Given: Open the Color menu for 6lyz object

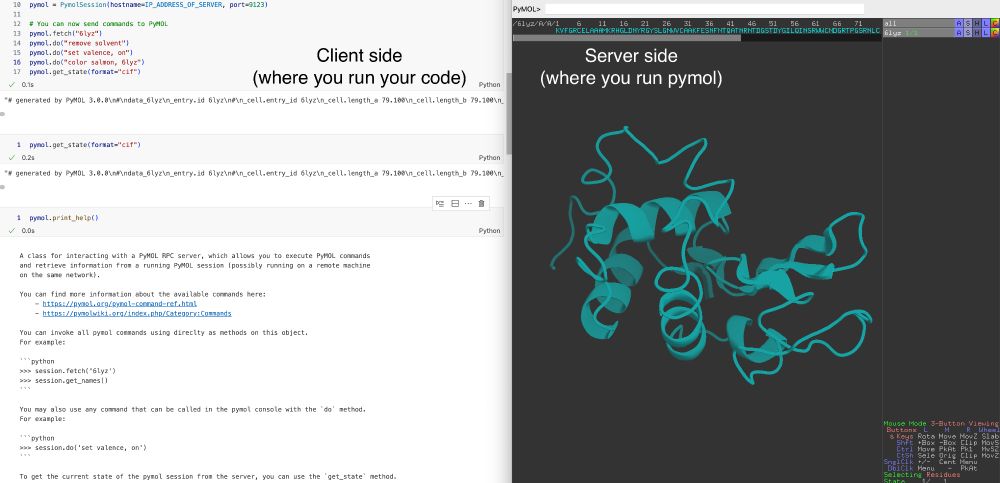Looking at the screenshot, I should pyautogui.click(x=995, y=33).
